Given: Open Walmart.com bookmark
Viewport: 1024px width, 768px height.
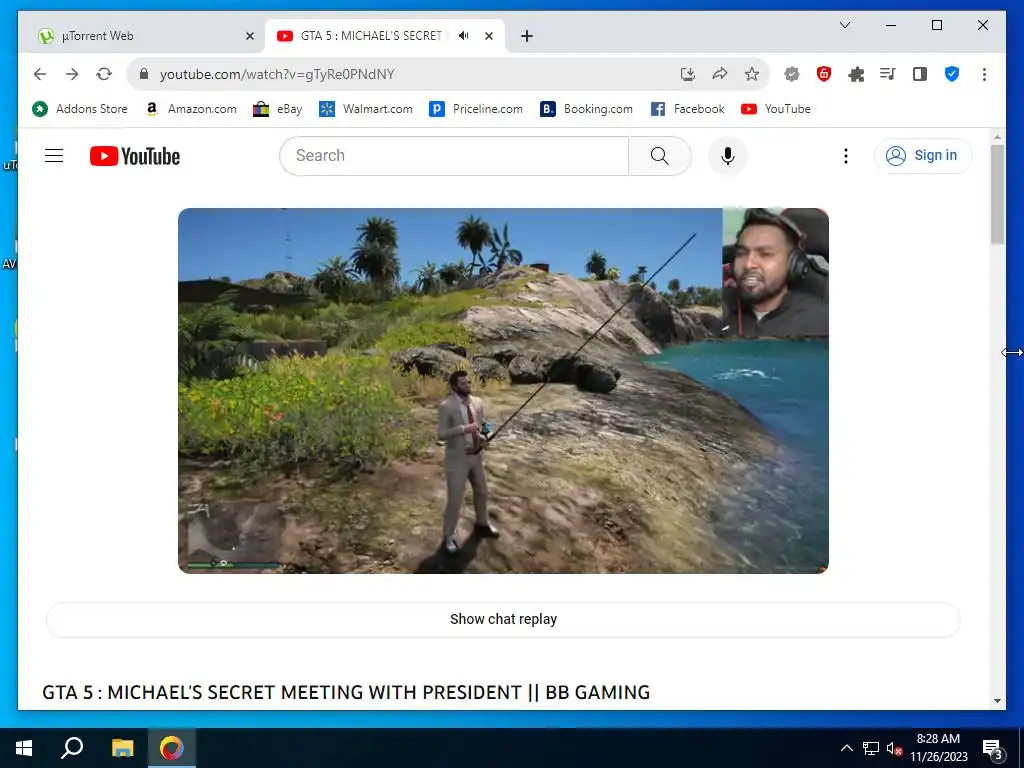Looking at the screenshot, I should 366,109.
